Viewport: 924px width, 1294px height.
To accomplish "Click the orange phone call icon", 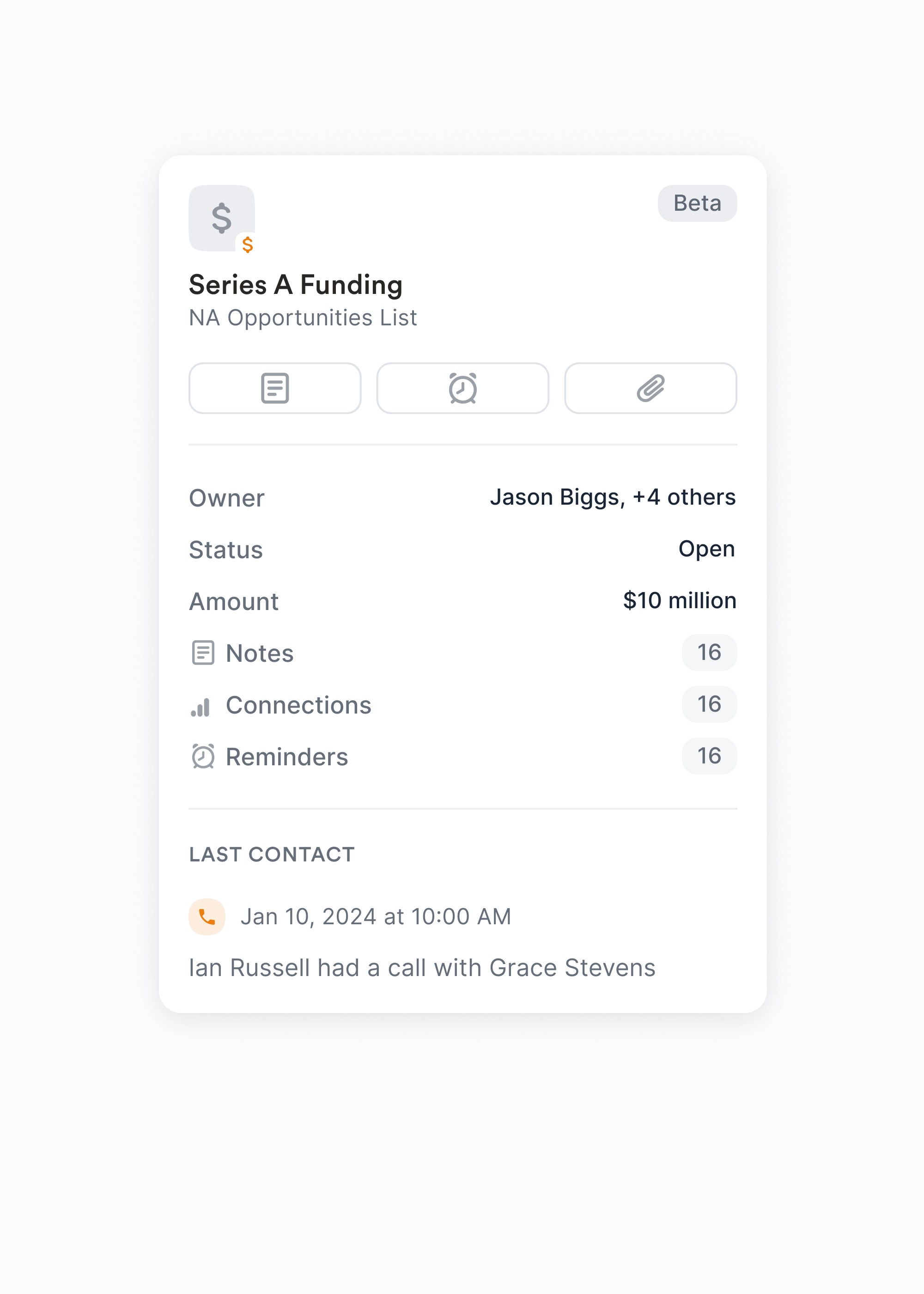I will coord(207,917).
